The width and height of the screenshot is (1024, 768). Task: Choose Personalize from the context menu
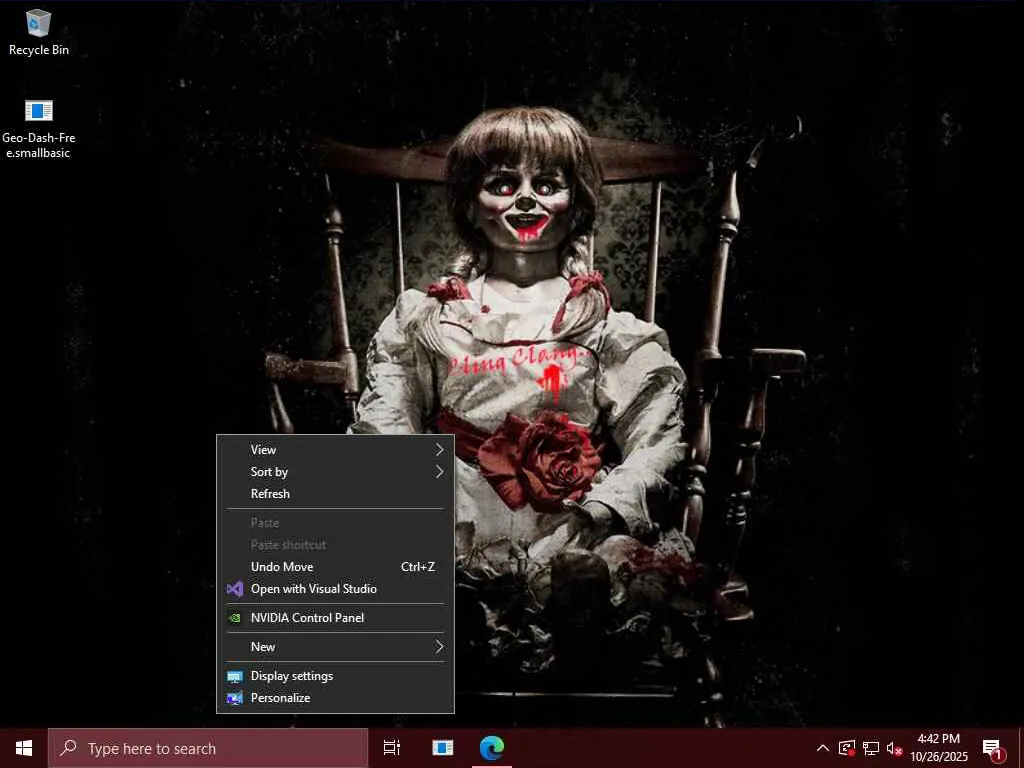[336, 698]
